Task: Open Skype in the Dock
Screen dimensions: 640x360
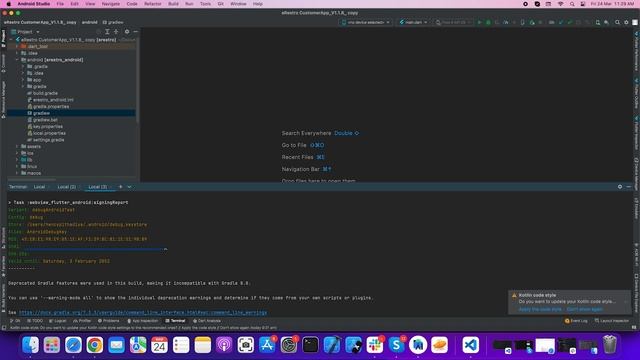Action: pos(396,345)
